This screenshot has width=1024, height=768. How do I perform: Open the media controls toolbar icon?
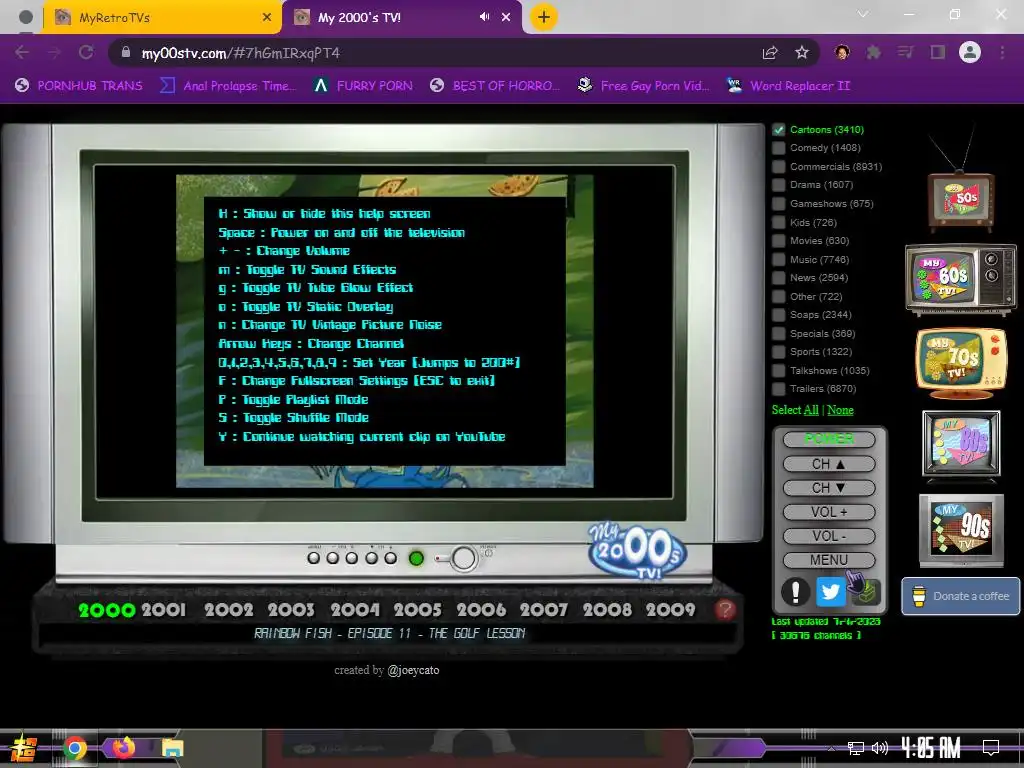point(905,53)
